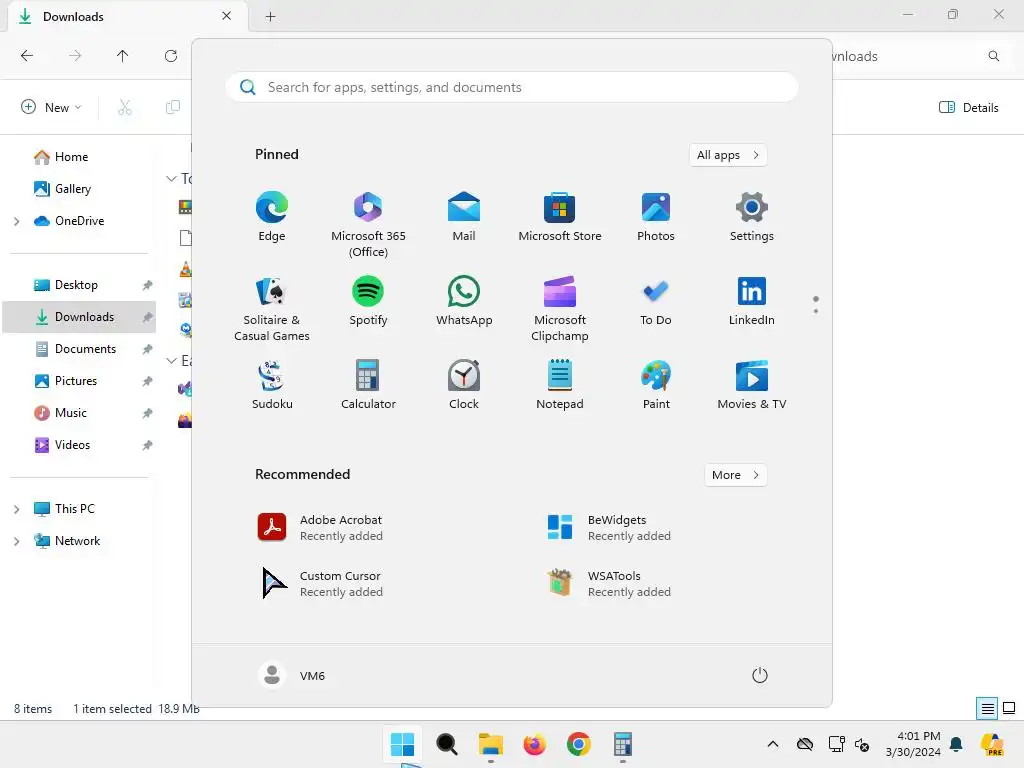Switch Explorer to details list view
Screen dimensions: 1024x768
987,708
